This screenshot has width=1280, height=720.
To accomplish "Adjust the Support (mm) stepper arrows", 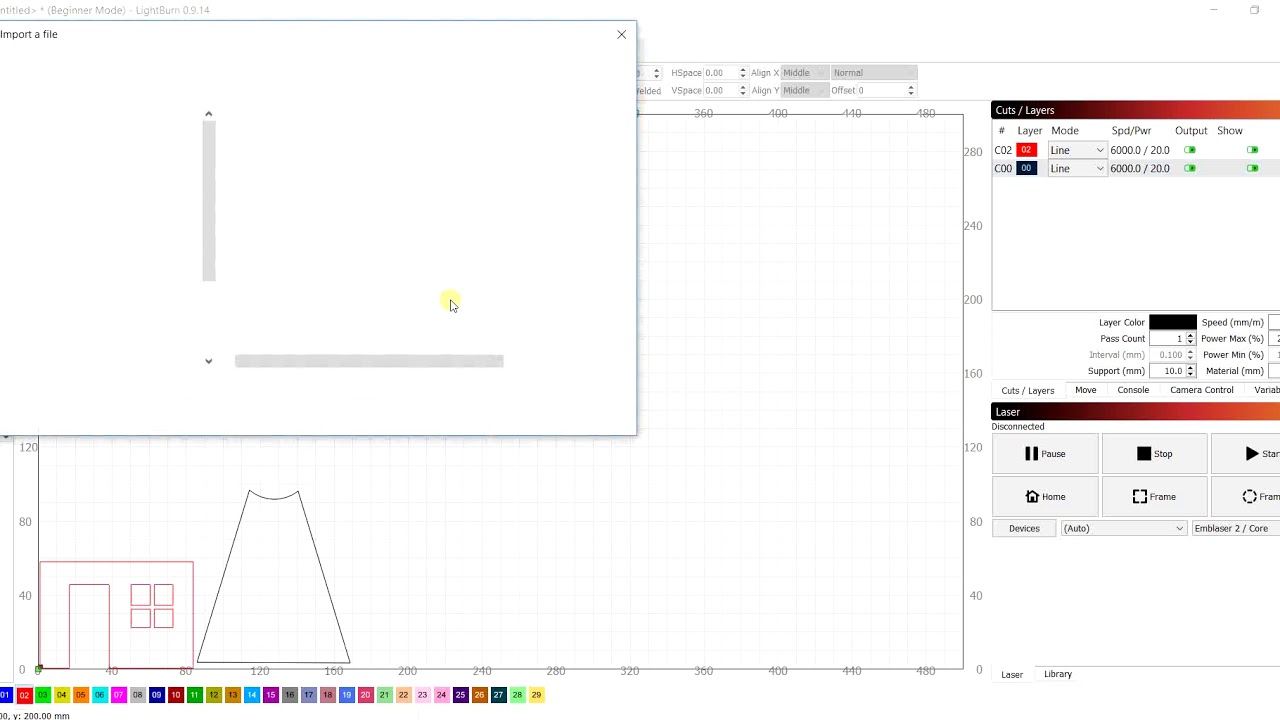I will [x=1190, y=371].
